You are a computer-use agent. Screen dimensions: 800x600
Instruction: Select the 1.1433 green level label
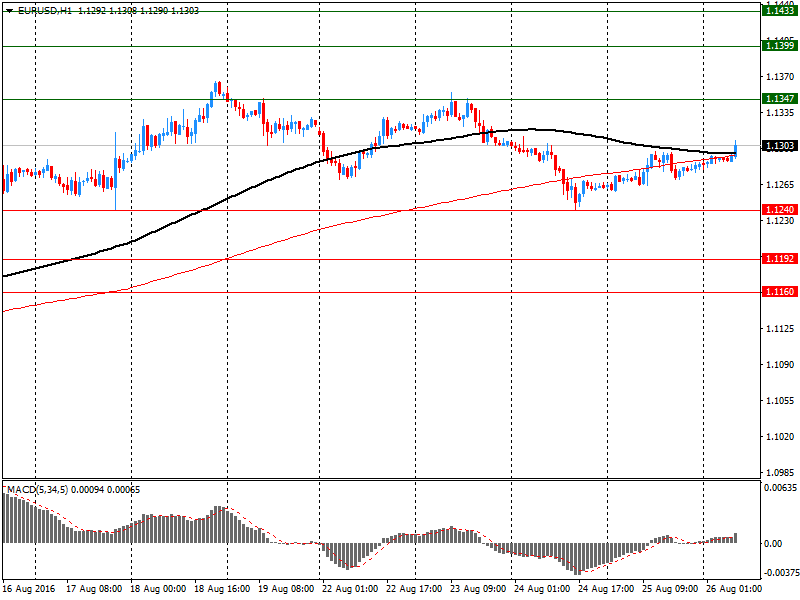click(x=780, y=11)
